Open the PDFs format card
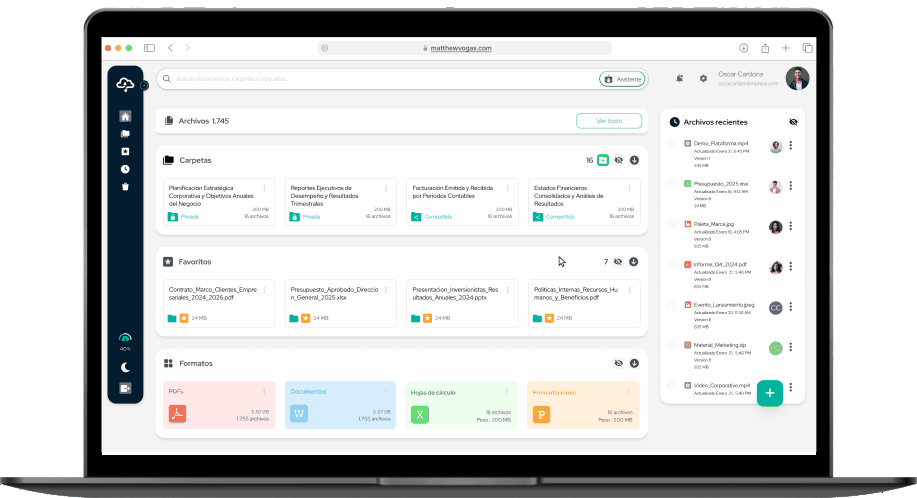Viewport: 917px width, 498px height. tap(219, 405)
